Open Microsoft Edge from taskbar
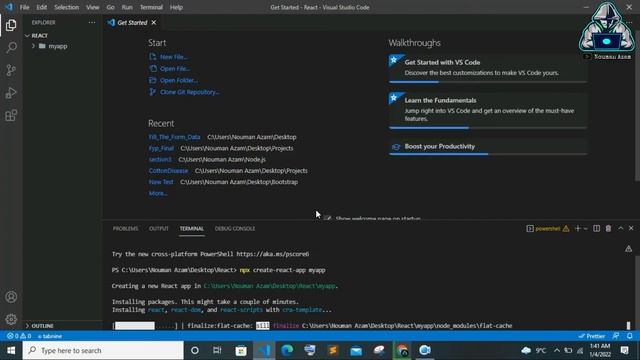 click(x=287, y=350)
